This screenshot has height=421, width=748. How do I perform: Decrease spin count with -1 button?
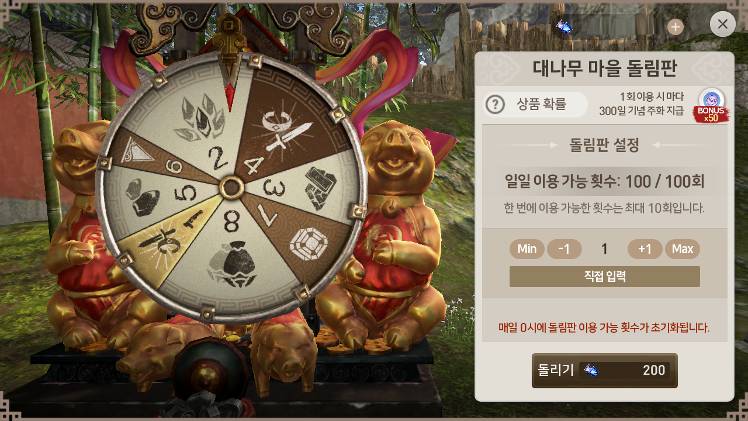[564, 249]
